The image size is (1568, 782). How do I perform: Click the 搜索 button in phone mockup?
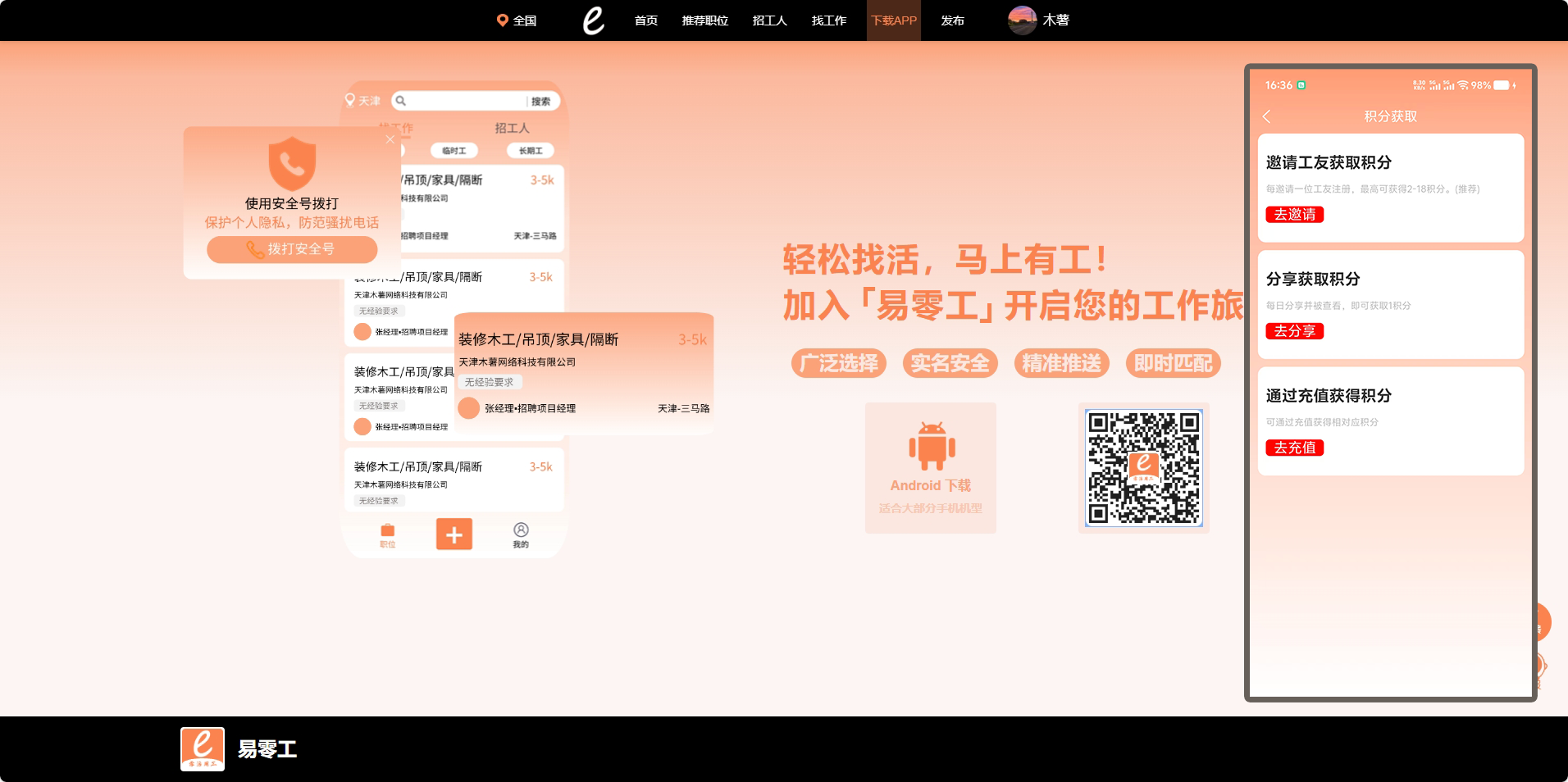pyautogui.click(x=541, y=102)
